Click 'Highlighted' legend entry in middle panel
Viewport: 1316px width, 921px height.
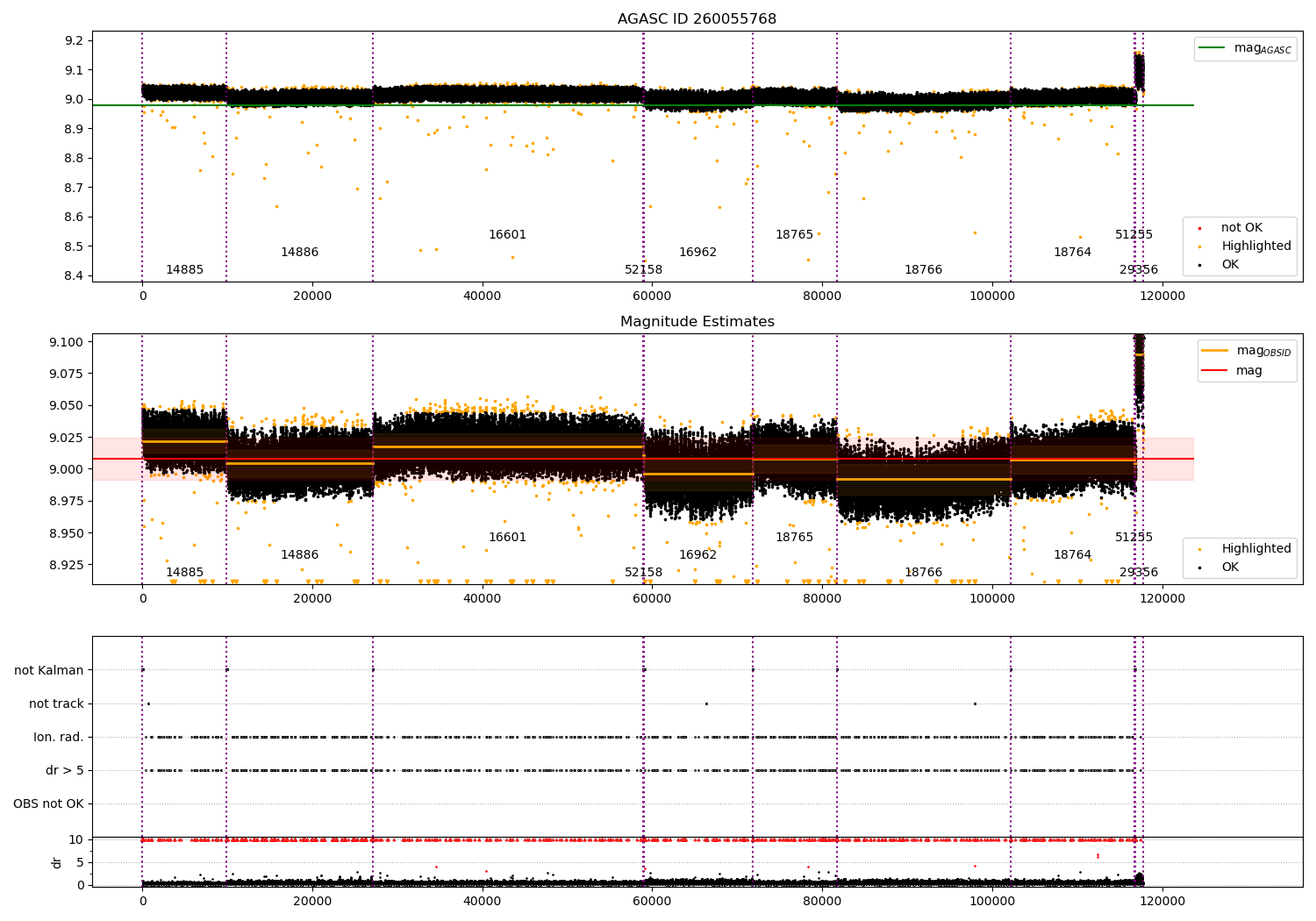click(1255, 548)
